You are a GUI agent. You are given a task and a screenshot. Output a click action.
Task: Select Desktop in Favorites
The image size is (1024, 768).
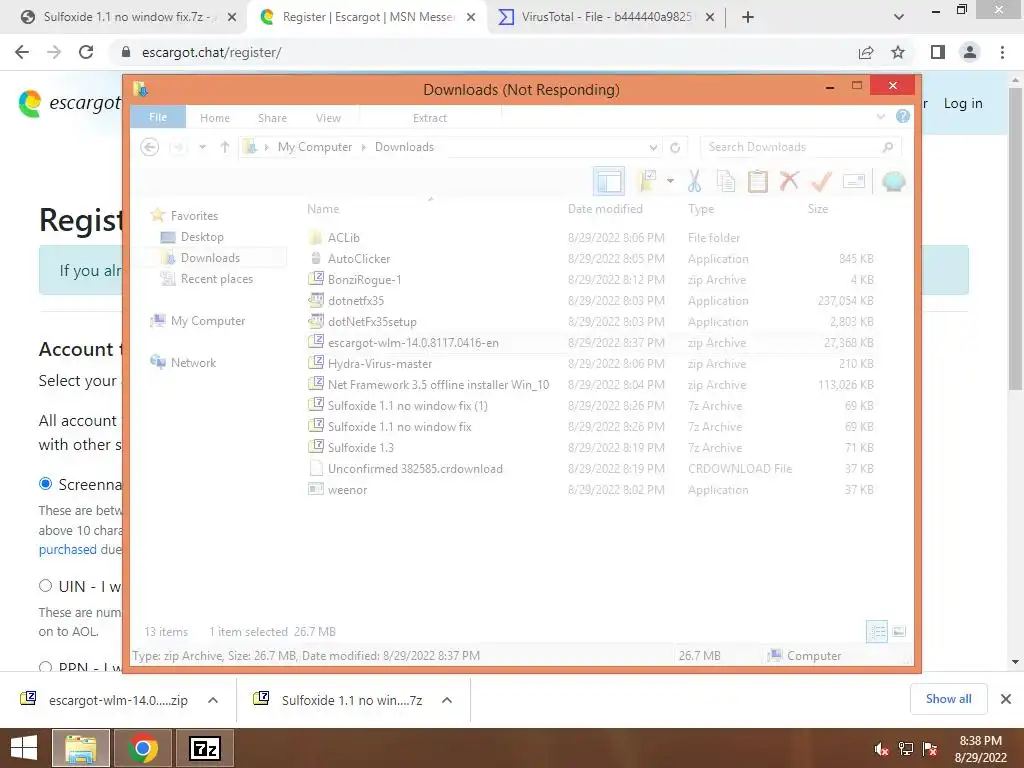click(x=202, y=236)
